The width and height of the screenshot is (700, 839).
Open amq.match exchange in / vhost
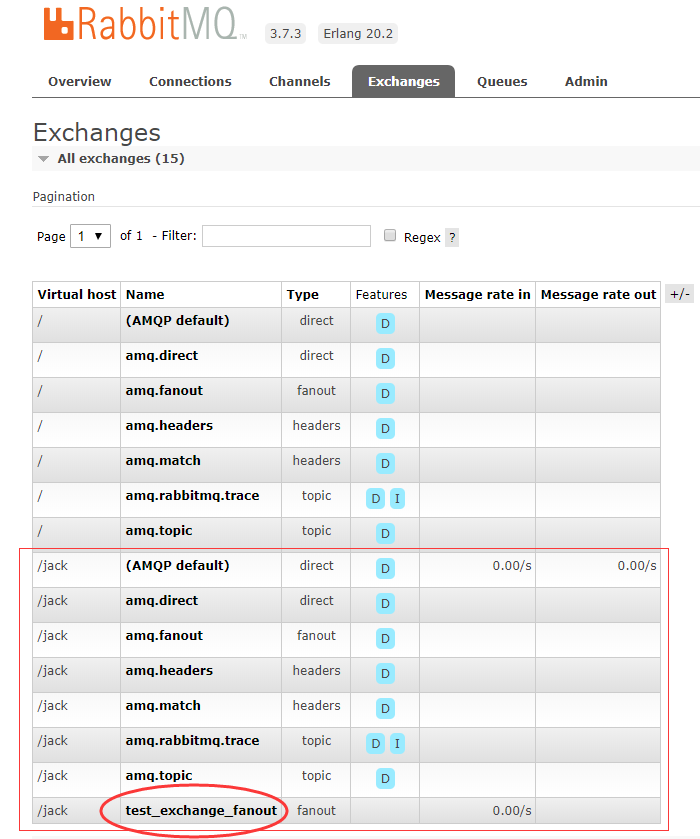click(163, 461)
